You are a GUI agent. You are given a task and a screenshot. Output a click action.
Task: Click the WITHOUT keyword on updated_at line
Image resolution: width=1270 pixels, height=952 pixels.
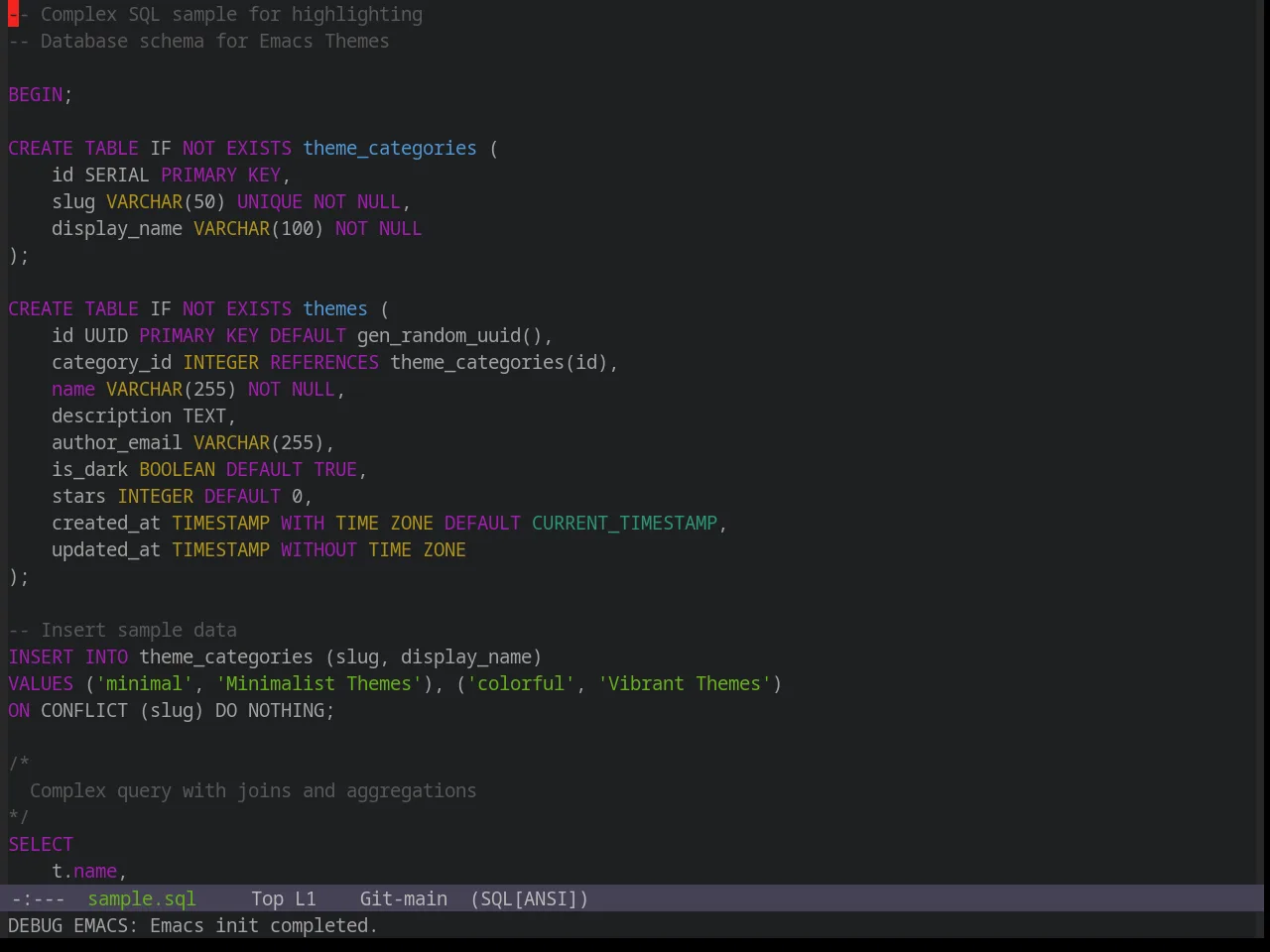click(x=318, y=549)
